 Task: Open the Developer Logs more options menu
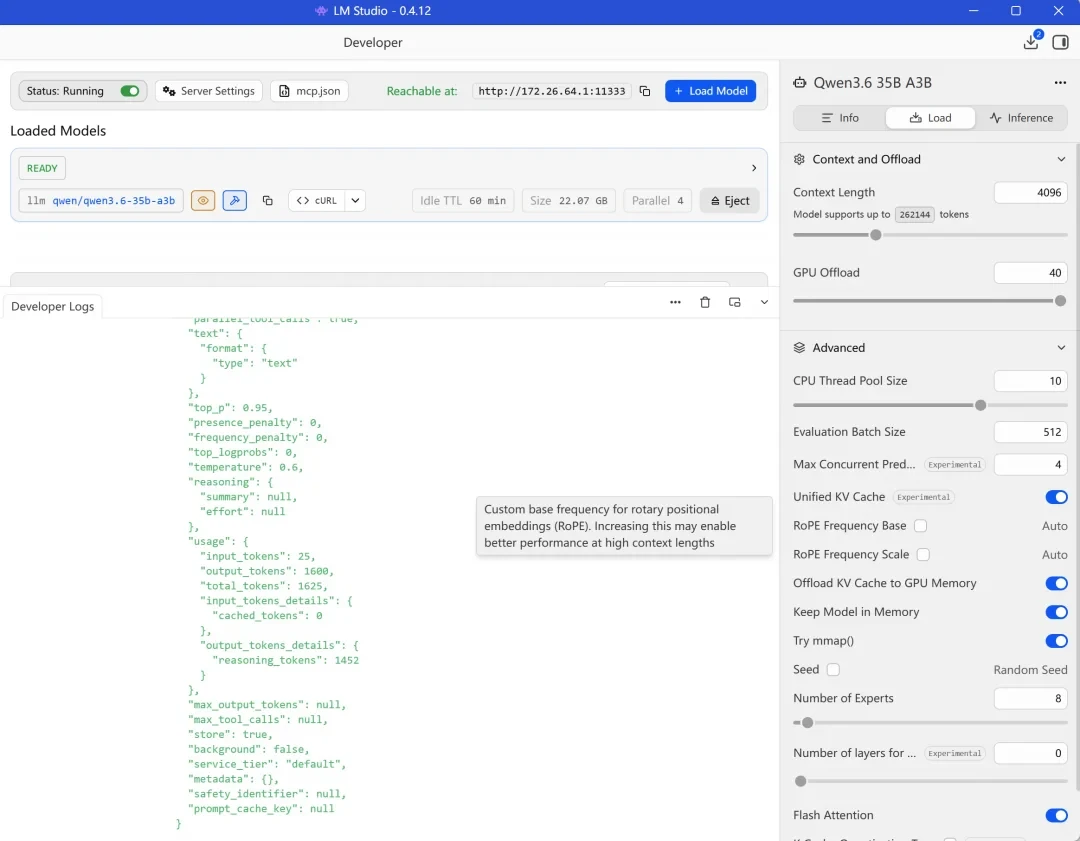pyautogui.click(x=675, y=302)
